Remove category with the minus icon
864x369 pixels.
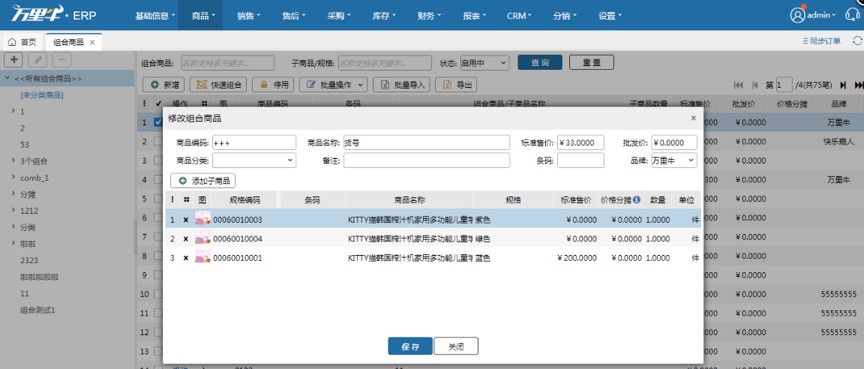[x=61, y=59]
